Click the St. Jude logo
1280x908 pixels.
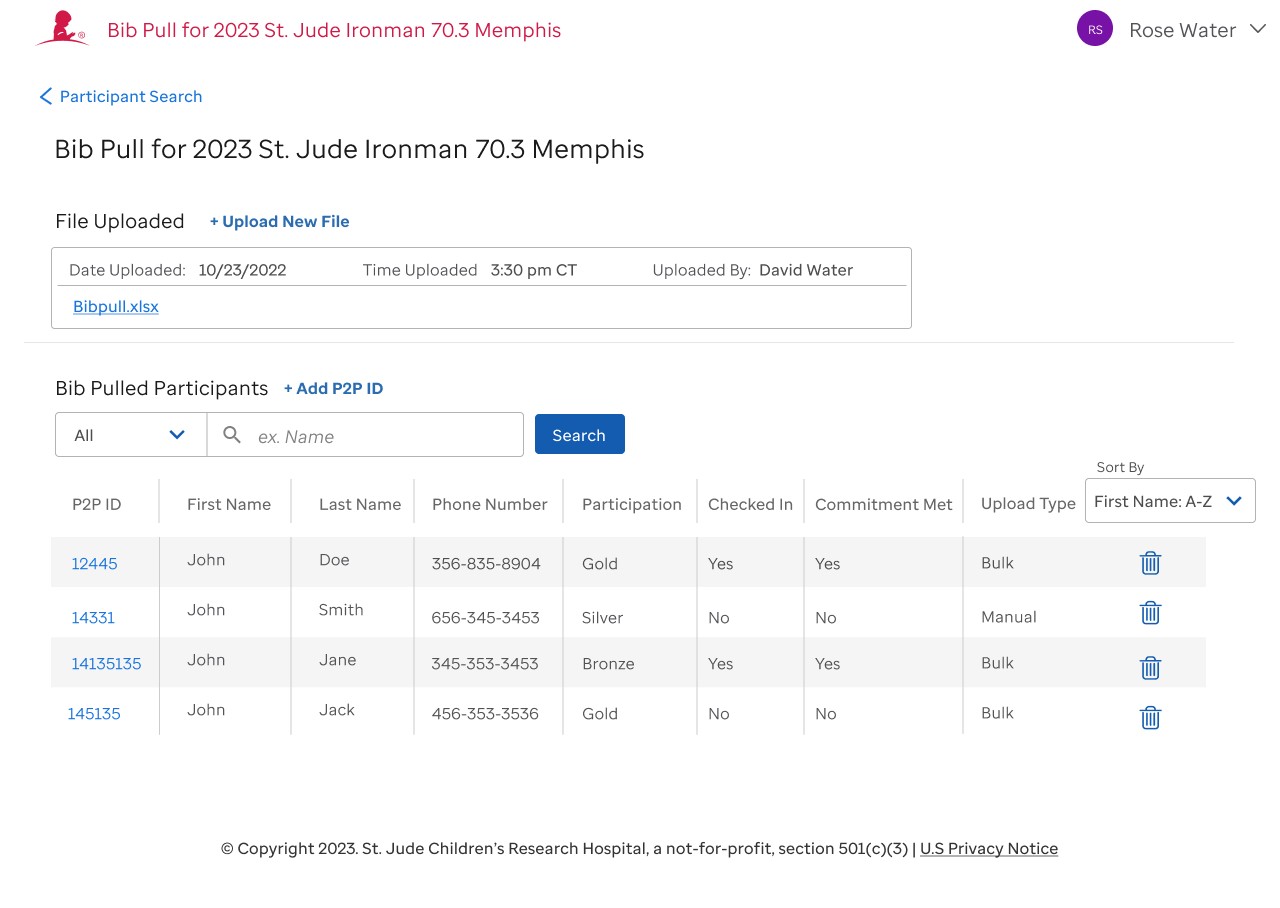click(61, 29)
